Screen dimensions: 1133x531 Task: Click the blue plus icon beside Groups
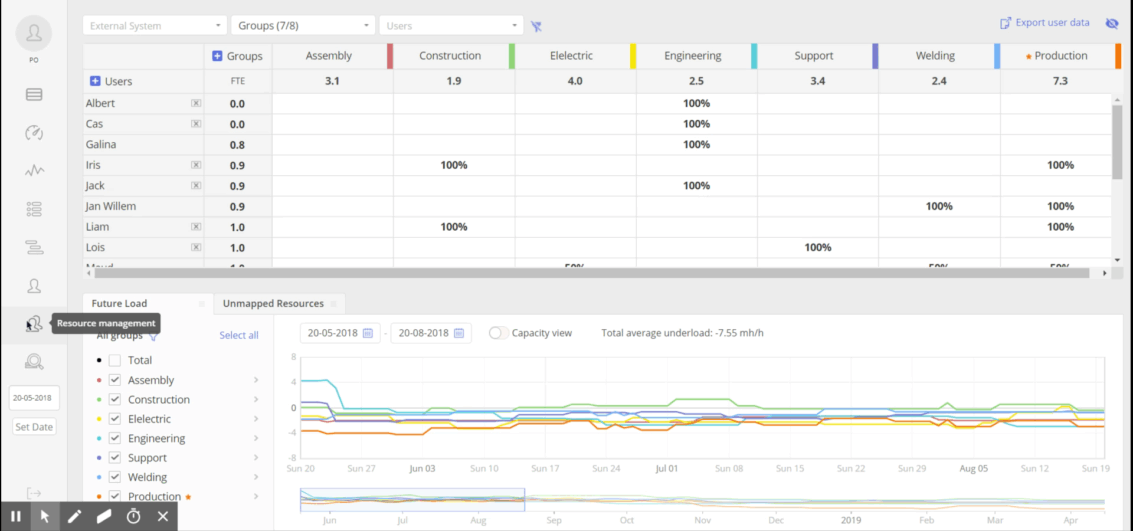[x=217, y=56]
